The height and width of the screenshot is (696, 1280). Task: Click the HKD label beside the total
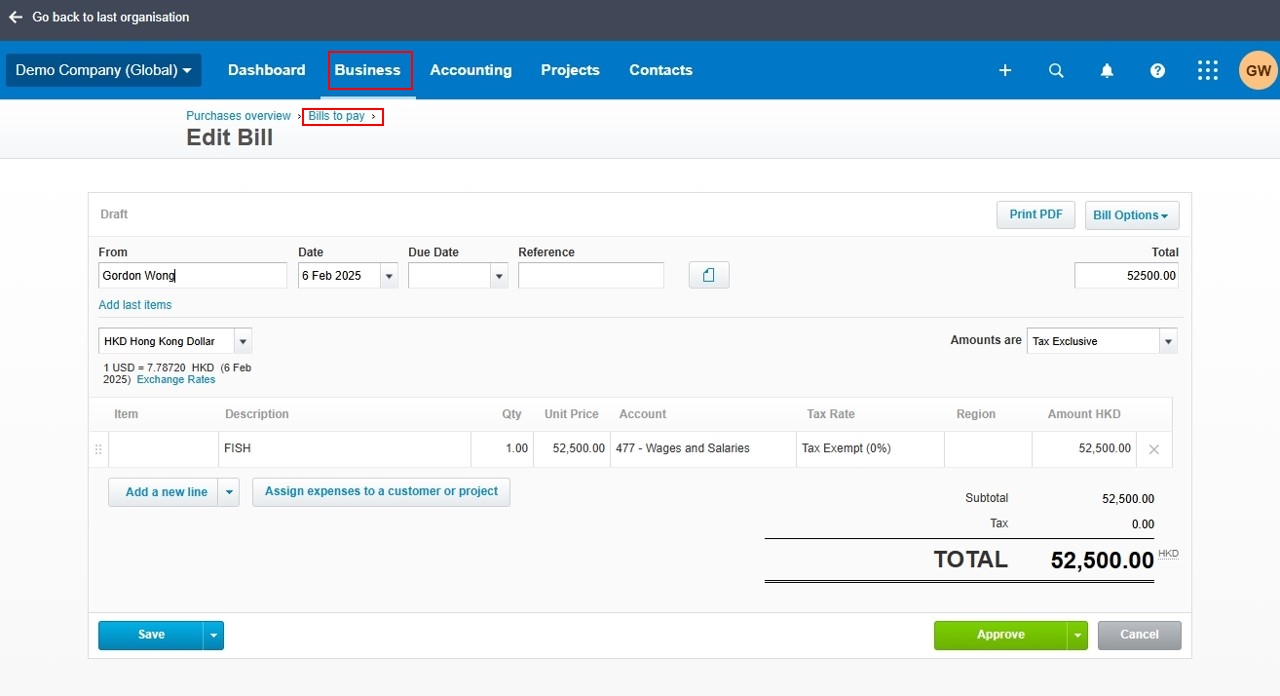(x=1168, y=553)
